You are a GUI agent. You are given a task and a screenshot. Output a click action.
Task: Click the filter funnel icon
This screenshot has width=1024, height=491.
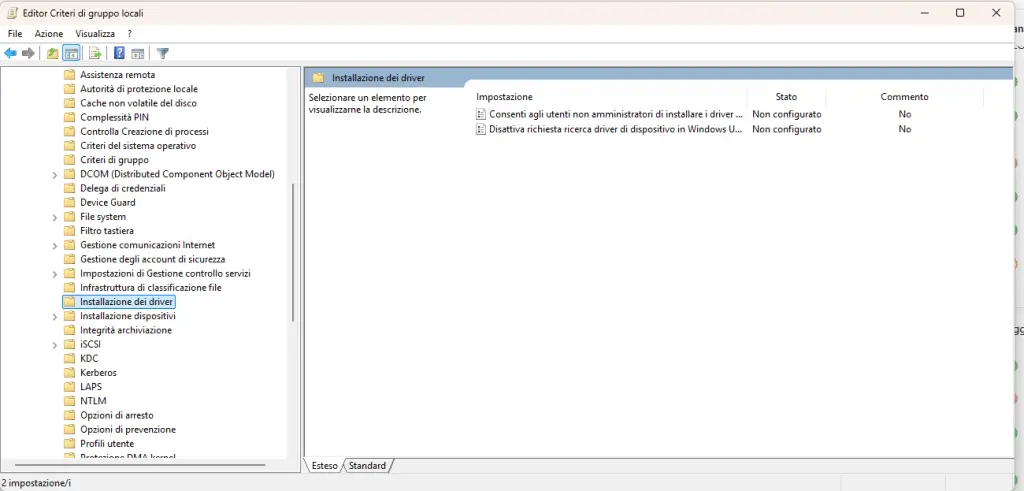[163, 54]
